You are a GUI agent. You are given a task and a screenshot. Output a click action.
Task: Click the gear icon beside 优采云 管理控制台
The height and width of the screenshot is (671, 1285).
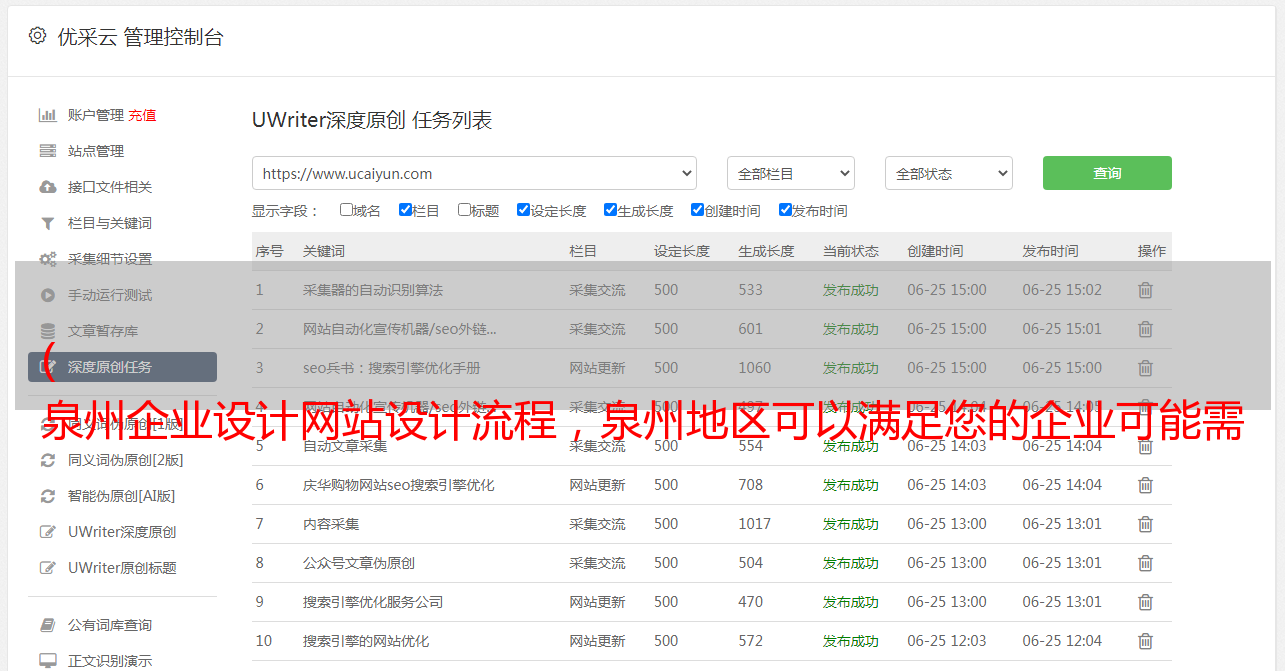(37, 36)
